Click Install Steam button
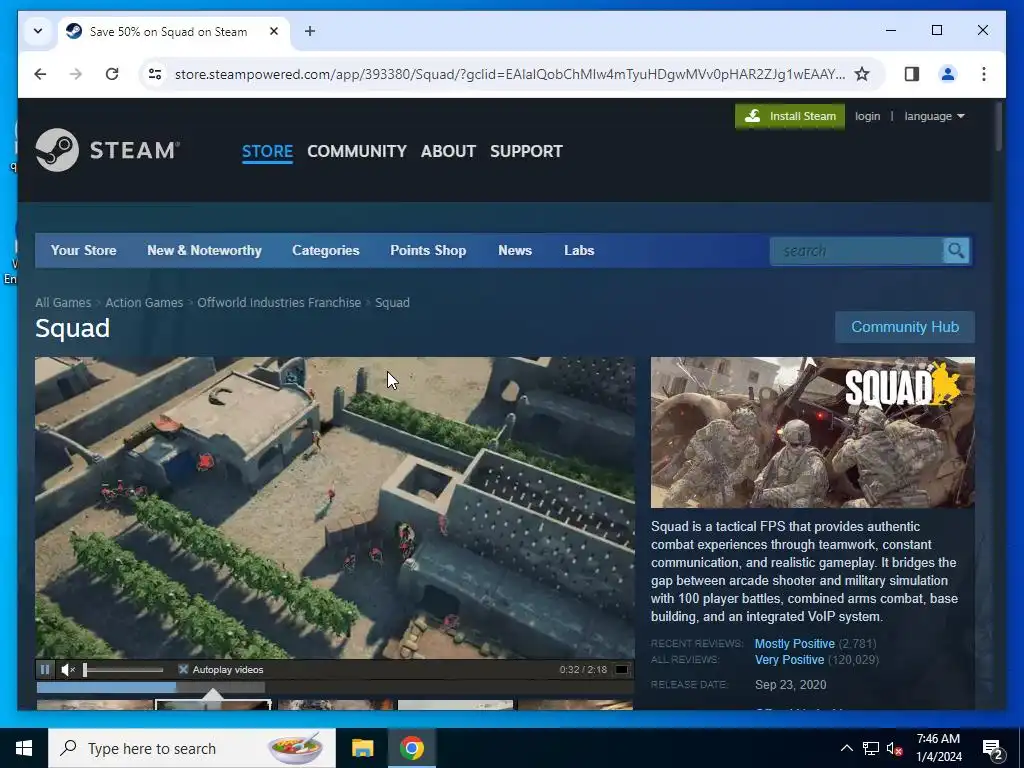The width and height of the screenshot is (1024, 768). (x=790, y=116)
